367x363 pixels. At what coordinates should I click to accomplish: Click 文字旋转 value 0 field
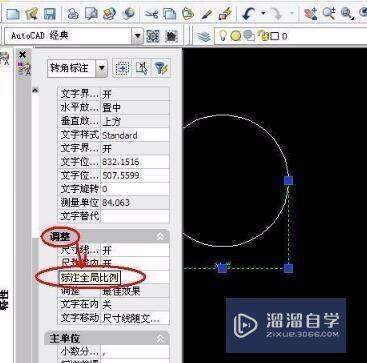coord(135,189)
